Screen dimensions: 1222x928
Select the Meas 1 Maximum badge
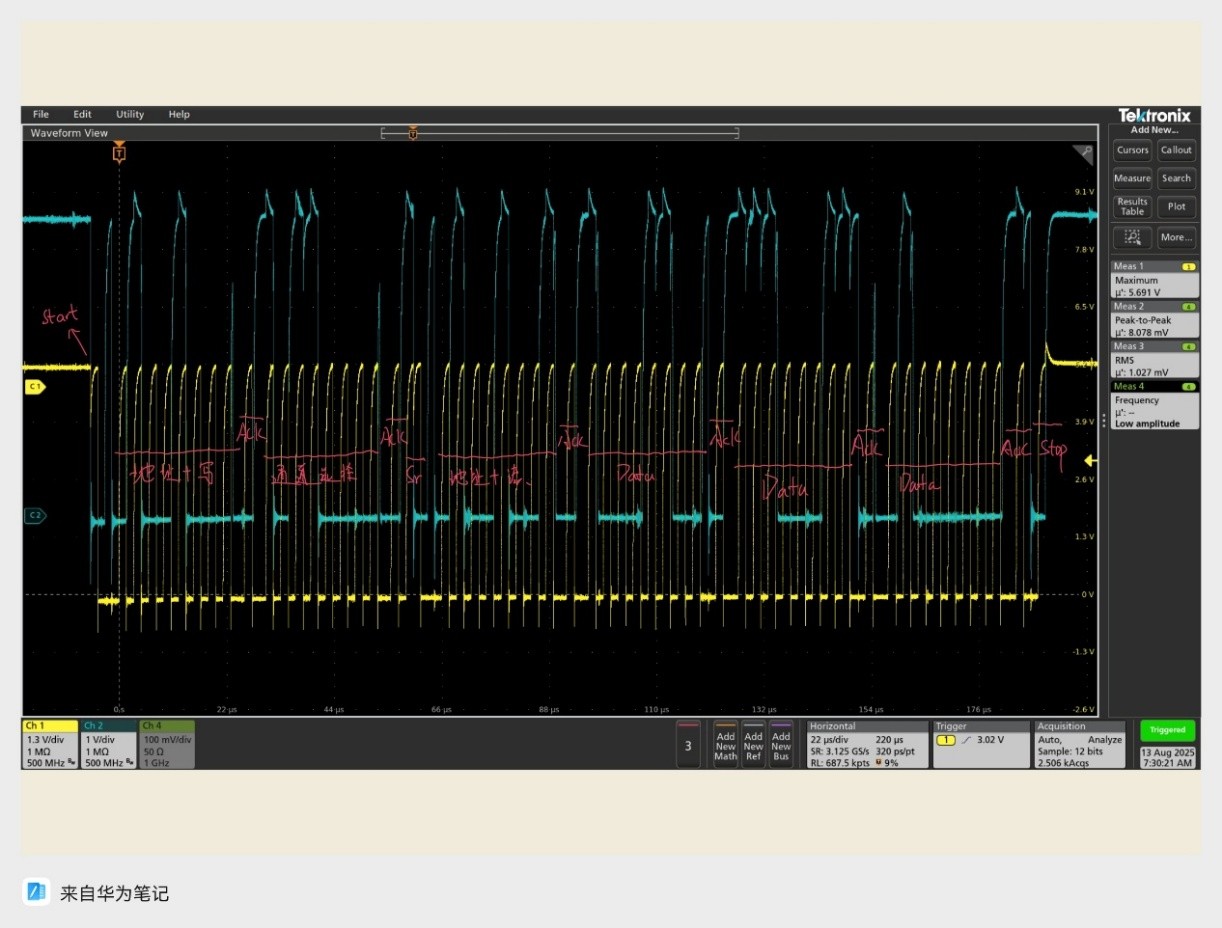[1154, 280]
